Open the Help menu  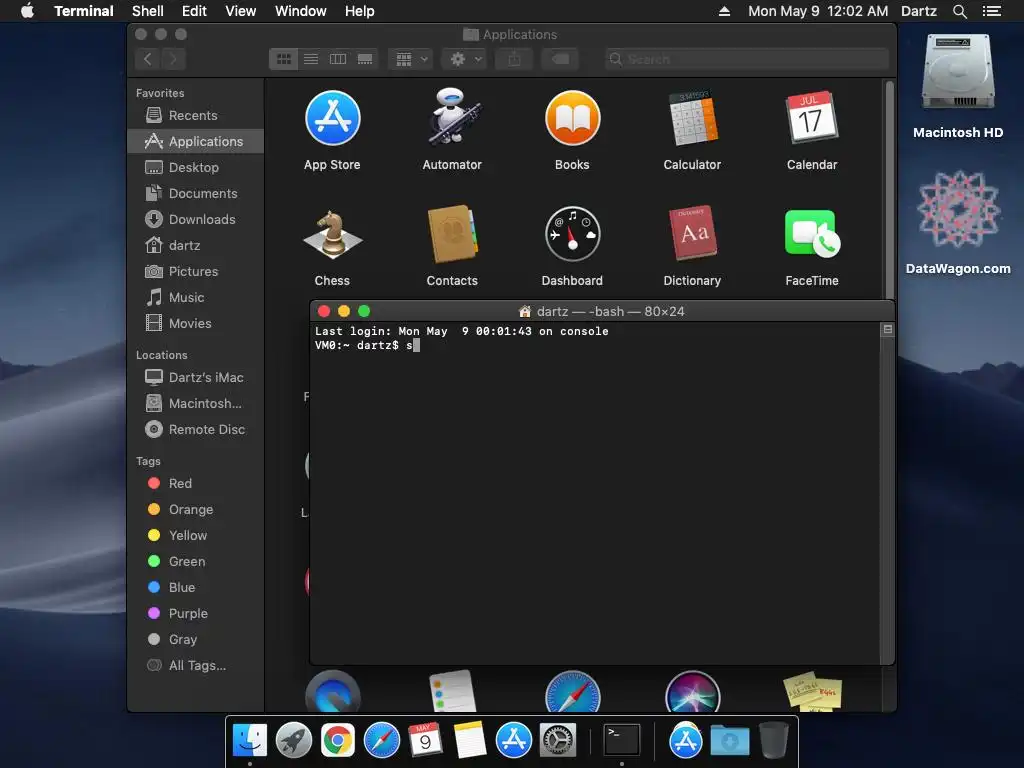click(359, 11)
